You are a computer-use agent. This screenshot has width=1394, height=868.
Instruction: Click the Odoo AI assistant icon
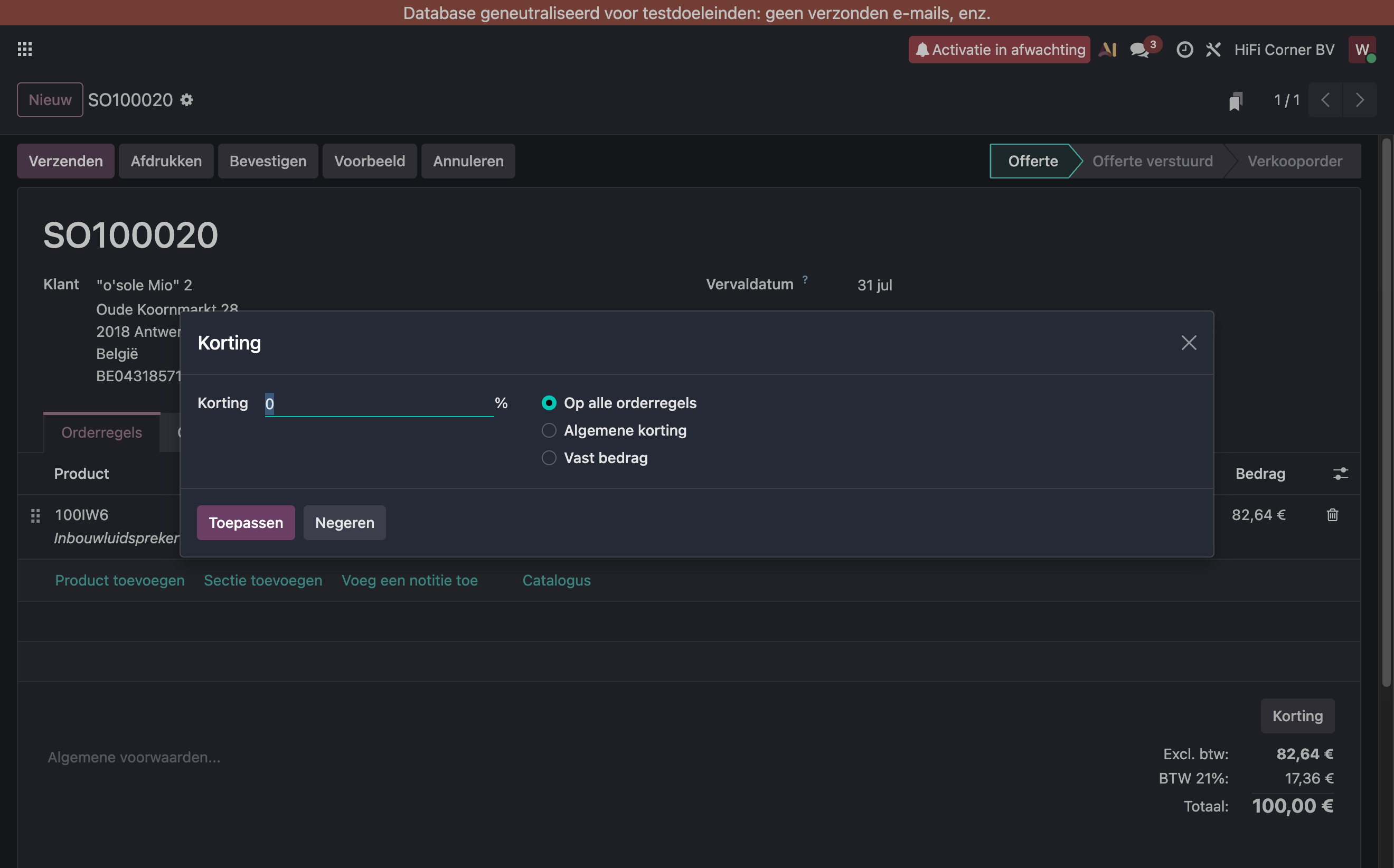pos(1107,50)
